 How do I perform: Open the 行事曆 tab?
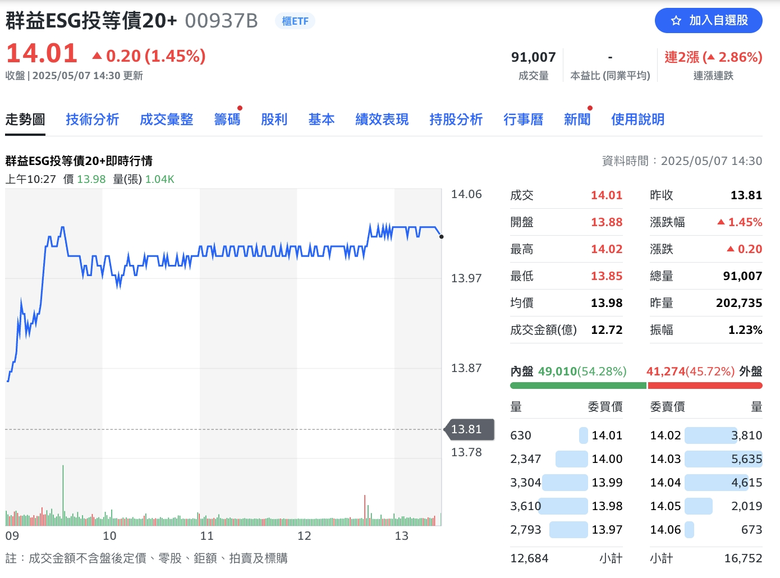(x=523, y=119)
